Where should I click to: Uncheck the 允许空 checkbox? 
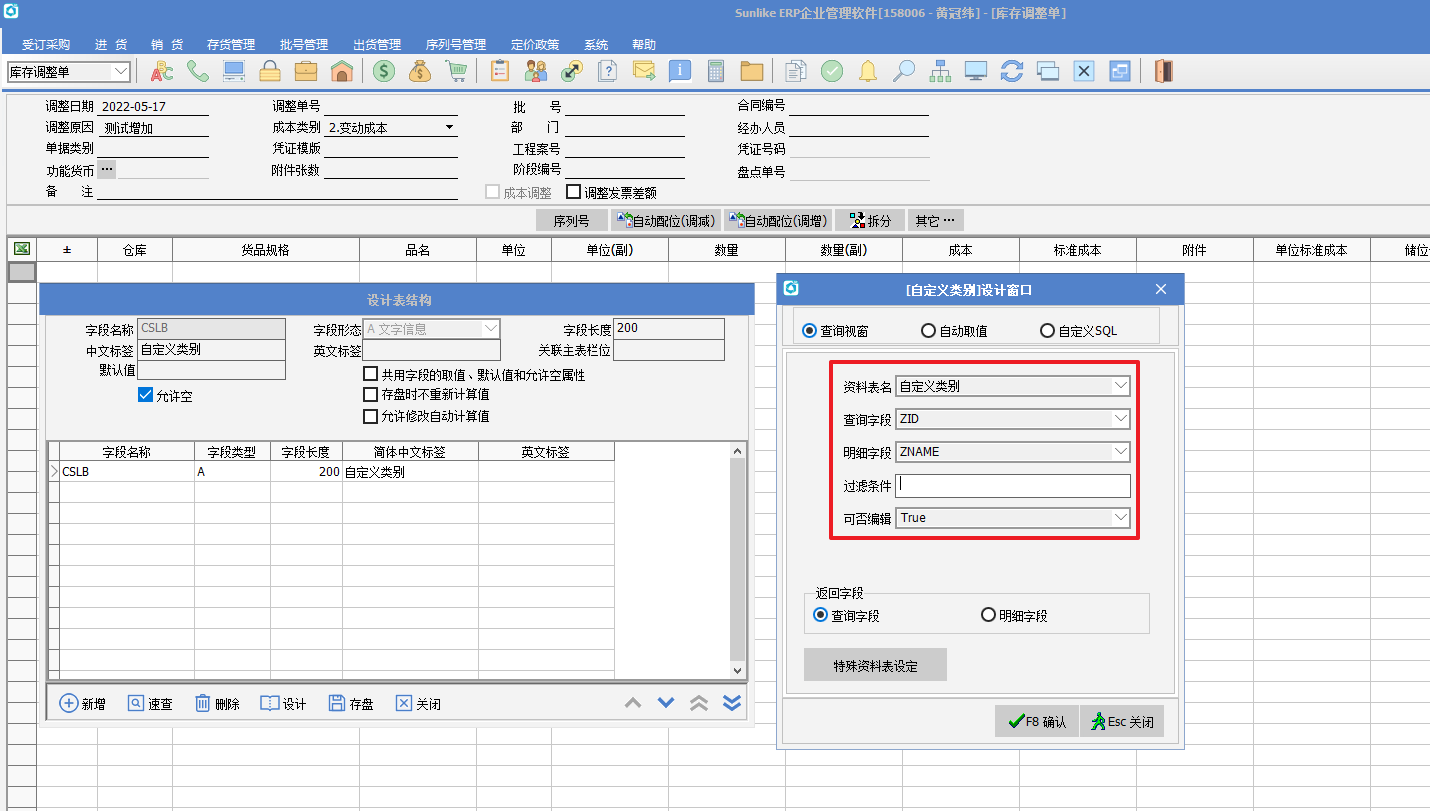click(146, 395)
